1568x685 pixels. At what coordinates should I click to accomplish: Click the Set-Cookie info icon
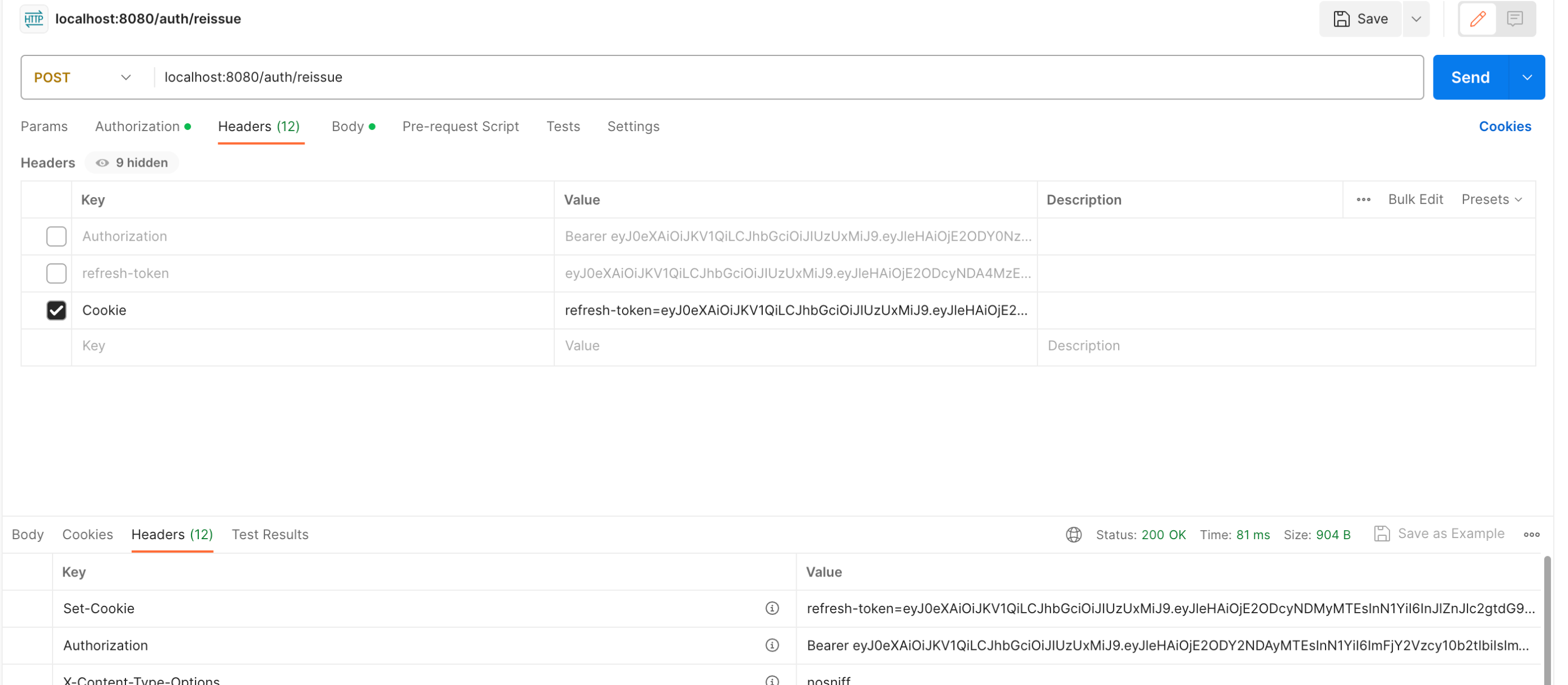(772, 608)
